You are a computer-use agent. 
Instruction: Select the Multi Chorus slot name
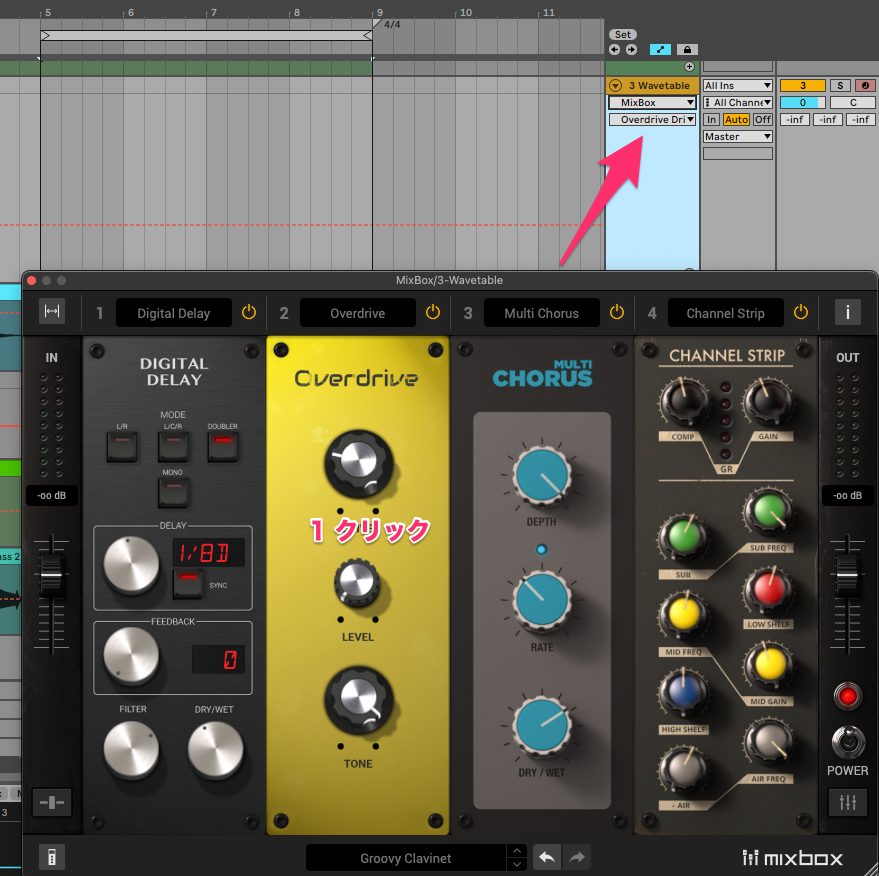pyautogui.click(x=541, y=313)
